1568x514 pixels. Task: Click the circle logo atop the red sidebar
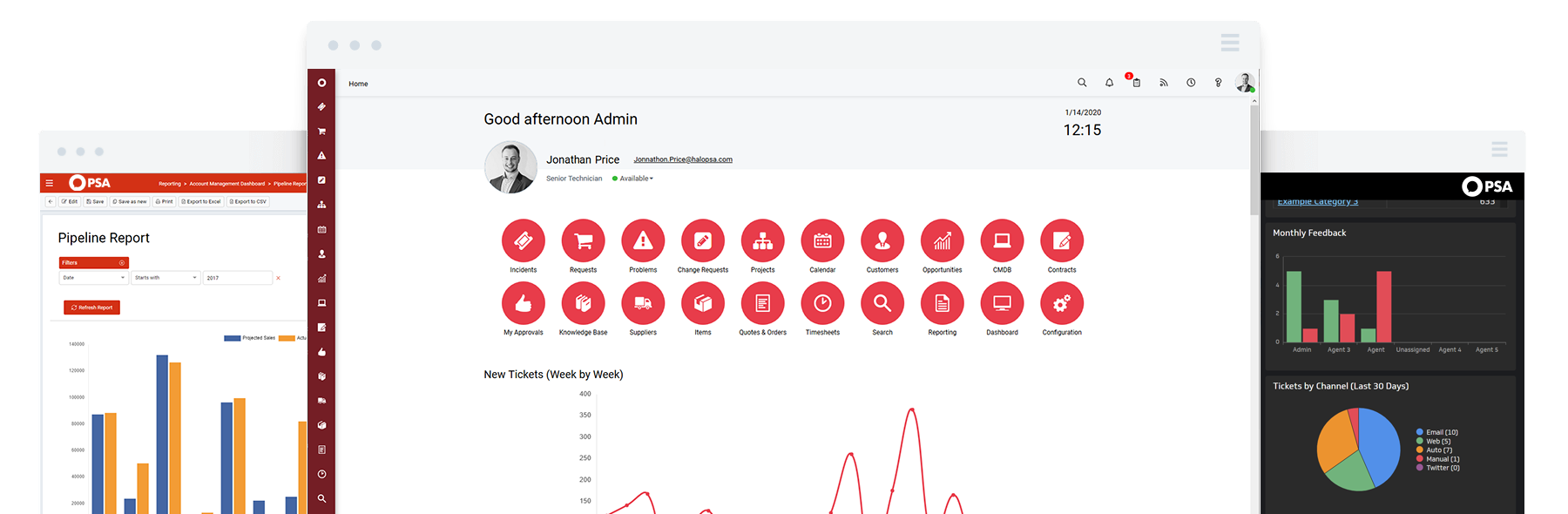point(321,83)
